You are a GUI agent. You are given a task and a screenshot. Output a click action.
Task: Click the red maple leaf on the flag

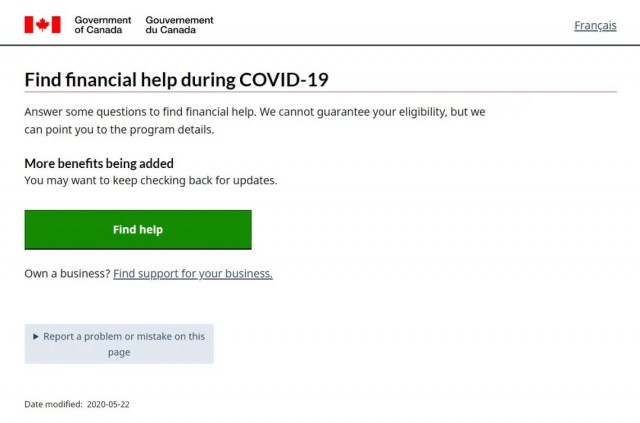[42, 25]
